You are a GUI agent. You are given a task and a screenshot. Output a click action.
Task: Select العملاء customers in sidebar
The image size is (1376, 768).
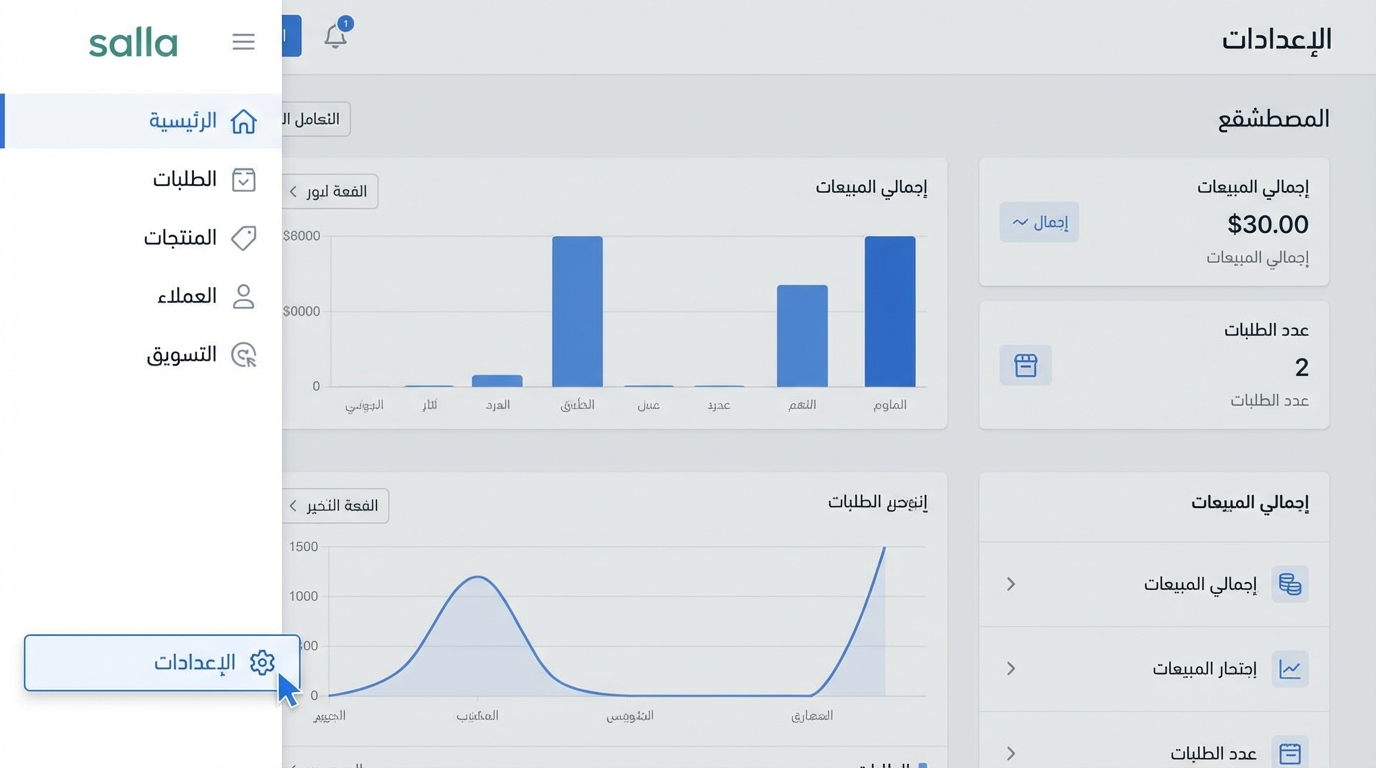click(205, 296)
